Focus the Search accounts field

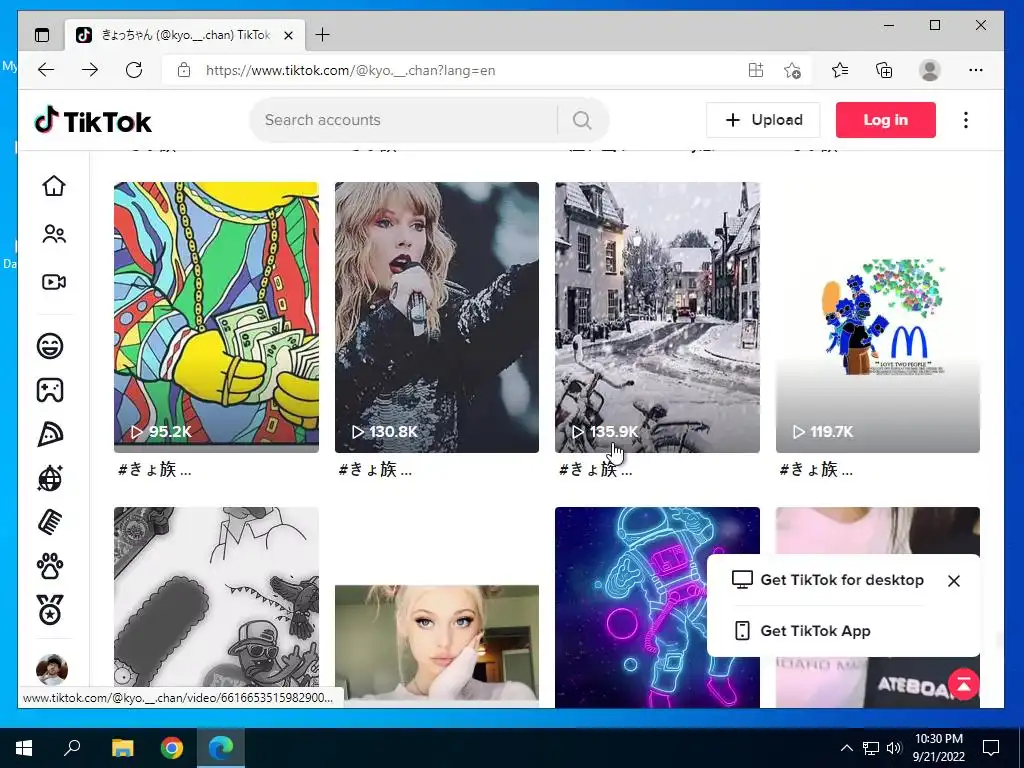point(405,120)
